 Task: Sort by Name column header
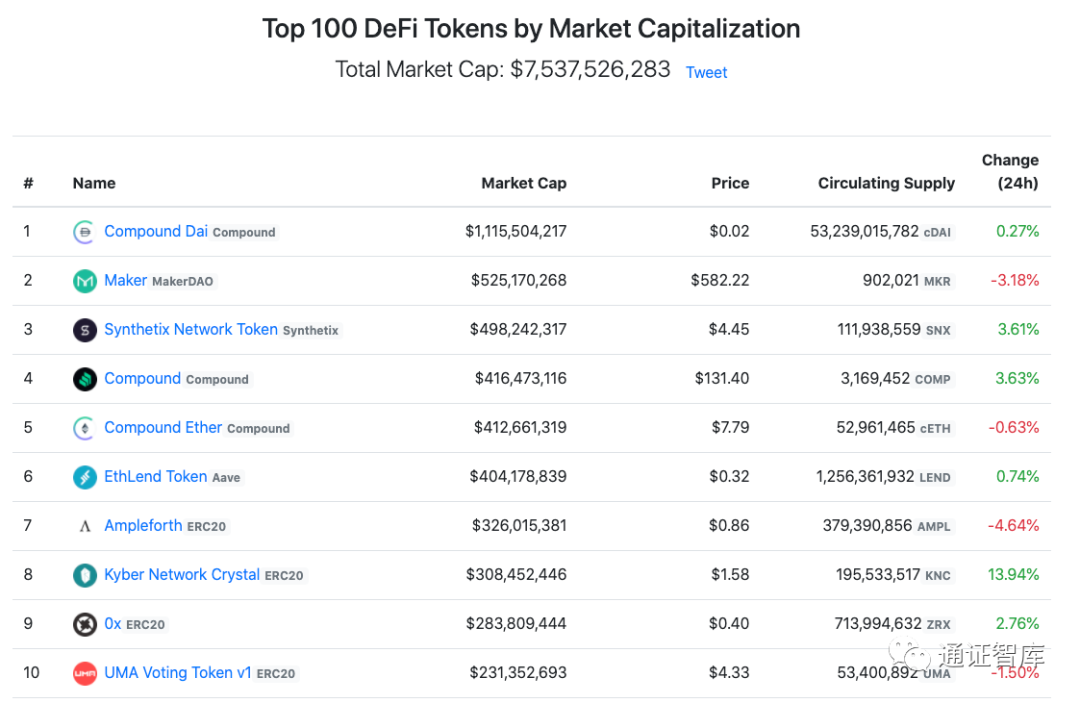[x=94, y=183]
